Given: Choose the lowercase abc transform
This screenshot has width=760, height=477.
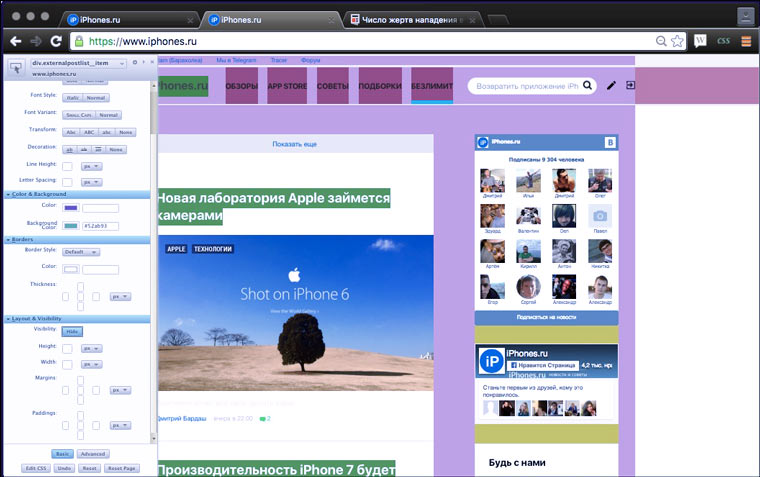Looking at the screenshot, I should pyautogui.click(x=107, y=132).
